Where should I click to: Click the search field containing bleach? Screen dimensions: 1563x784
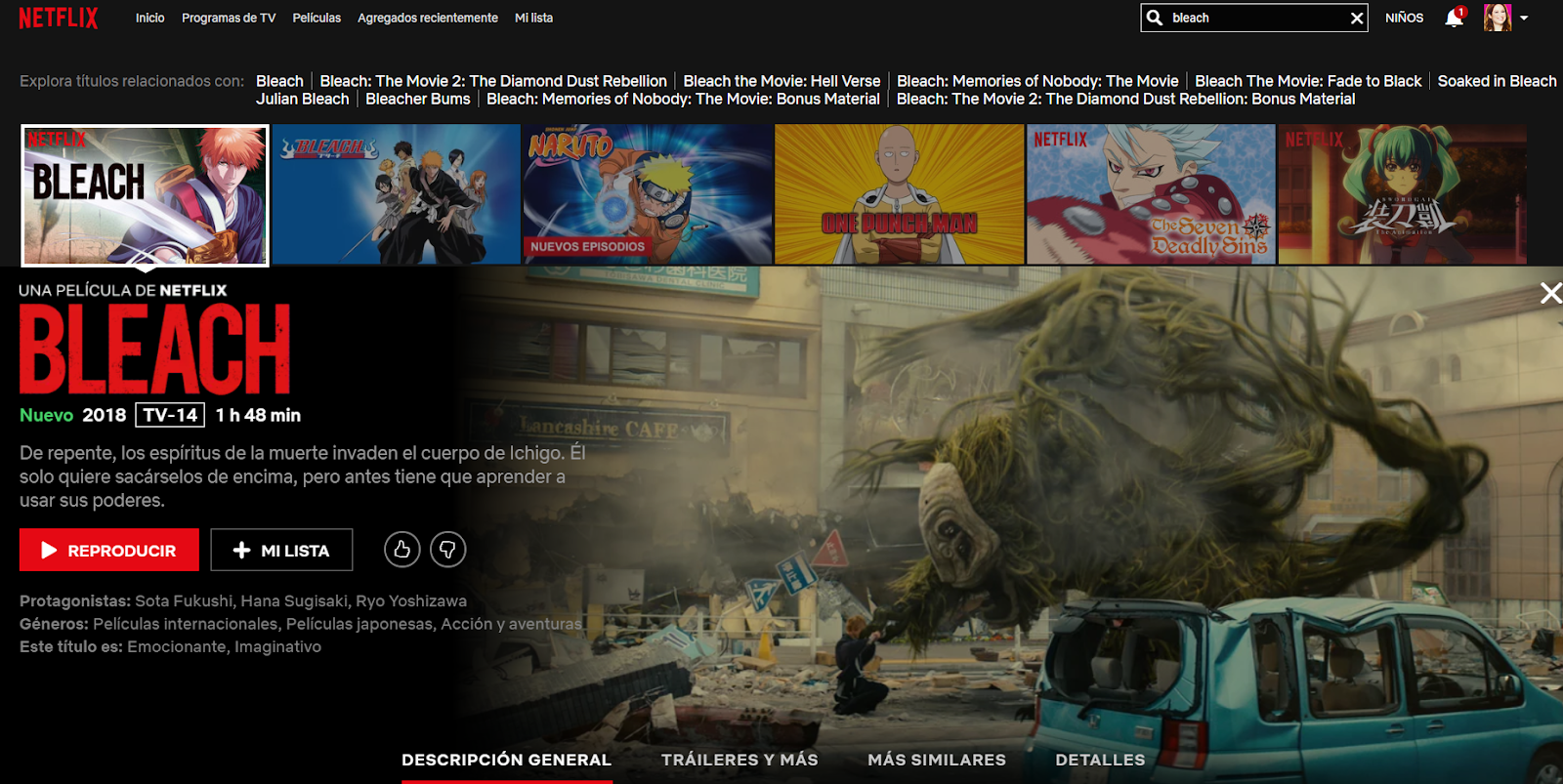click(x=1253, y=18)
